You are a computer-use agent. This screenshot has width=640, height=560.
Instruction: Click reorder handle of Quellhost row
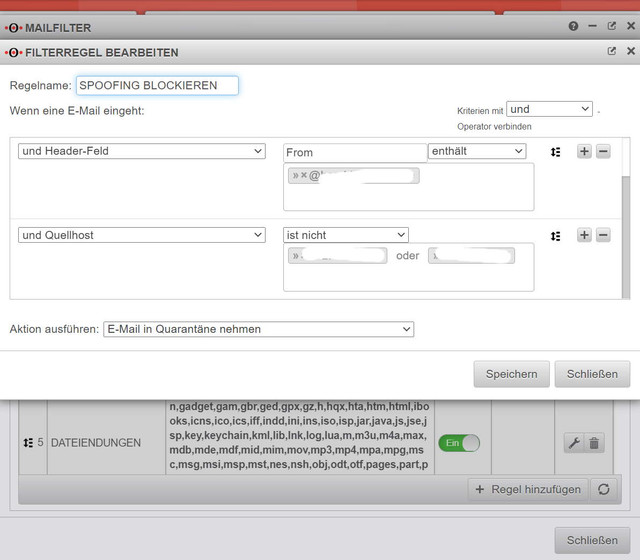[555, 236]
